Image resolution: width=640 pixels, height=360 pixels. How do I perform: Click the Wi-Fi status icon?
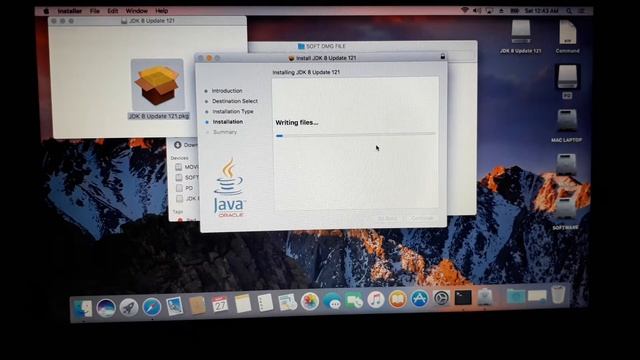tap(464, 11)
